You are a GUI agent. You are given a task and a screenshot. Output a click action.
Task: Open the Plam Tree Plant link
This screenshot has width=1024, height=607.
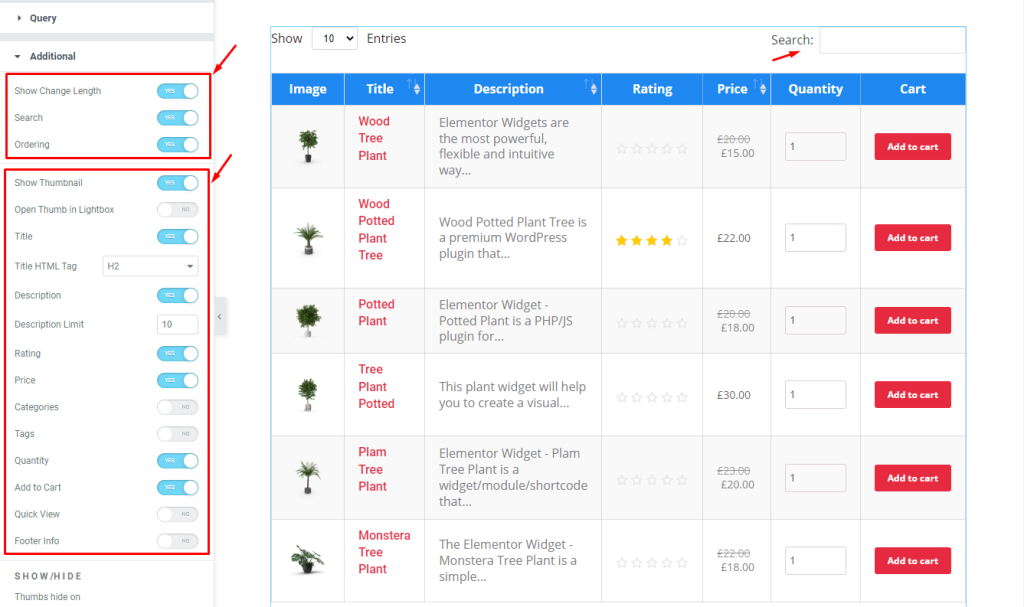tap(372, 469)
